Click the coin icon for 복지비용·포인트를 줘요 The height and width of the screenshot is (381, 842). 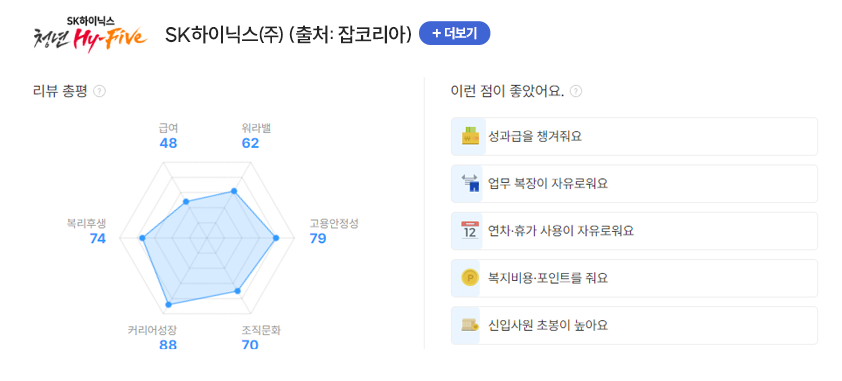coord(469,278)
